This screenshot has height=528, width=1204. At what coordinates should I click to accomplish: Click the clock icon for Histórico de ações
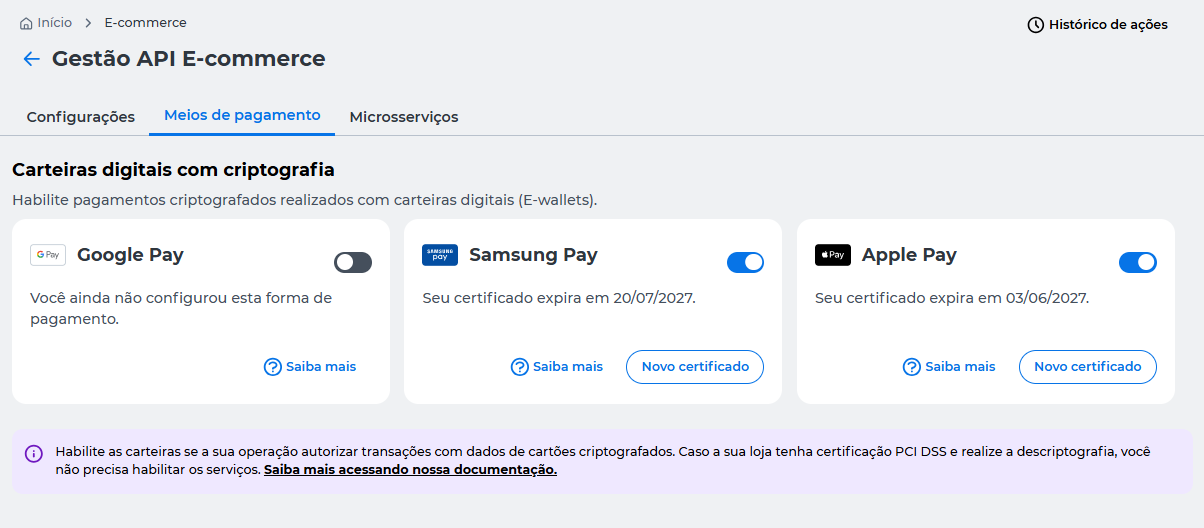[1036, 25]
